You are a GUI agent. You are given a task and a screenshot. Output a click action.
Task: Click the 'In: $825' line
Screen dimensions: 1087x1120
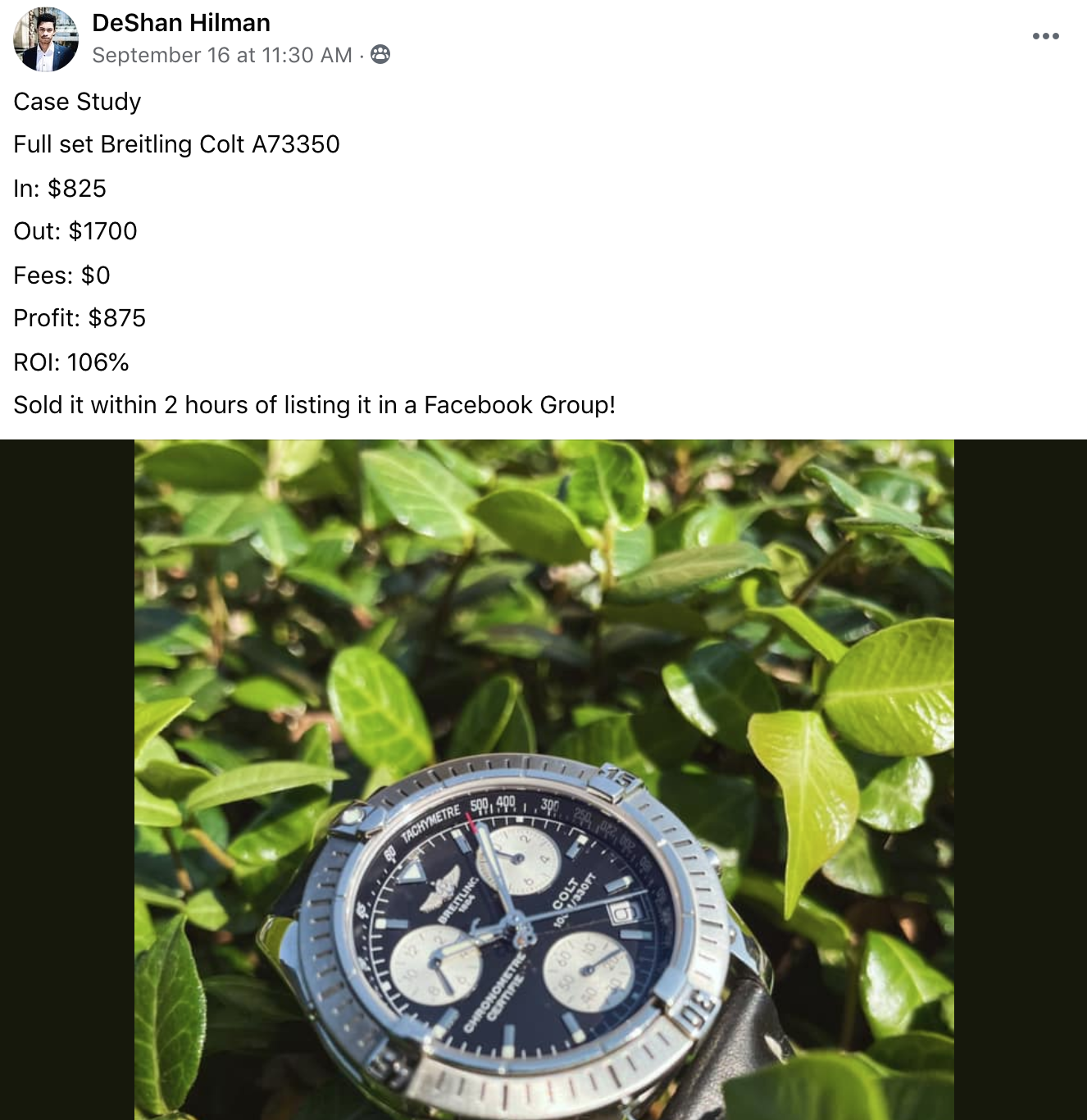[60, 189]
